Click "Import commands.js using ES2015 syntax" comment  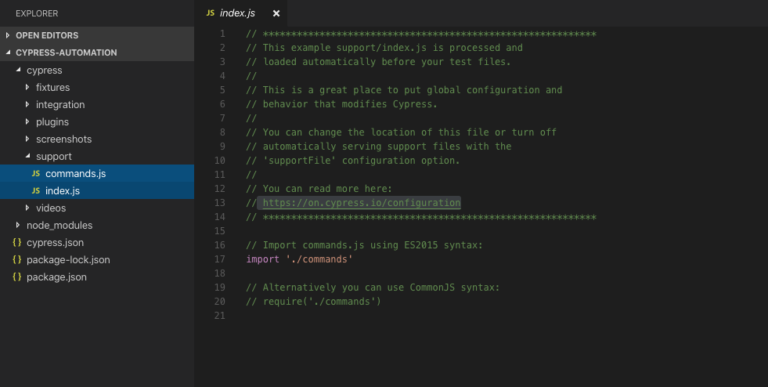pyautogui.click(x=373, y=245)
